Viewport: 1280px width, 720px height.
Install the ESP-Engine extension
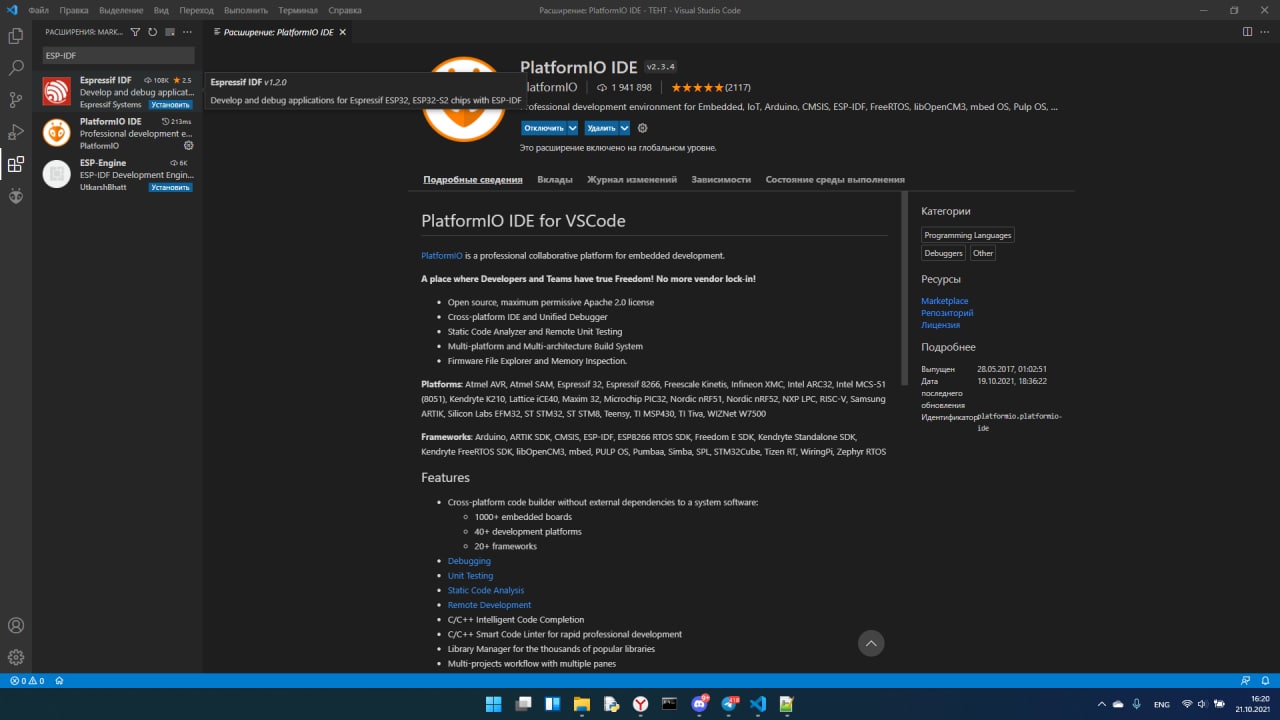coord(171,187)
